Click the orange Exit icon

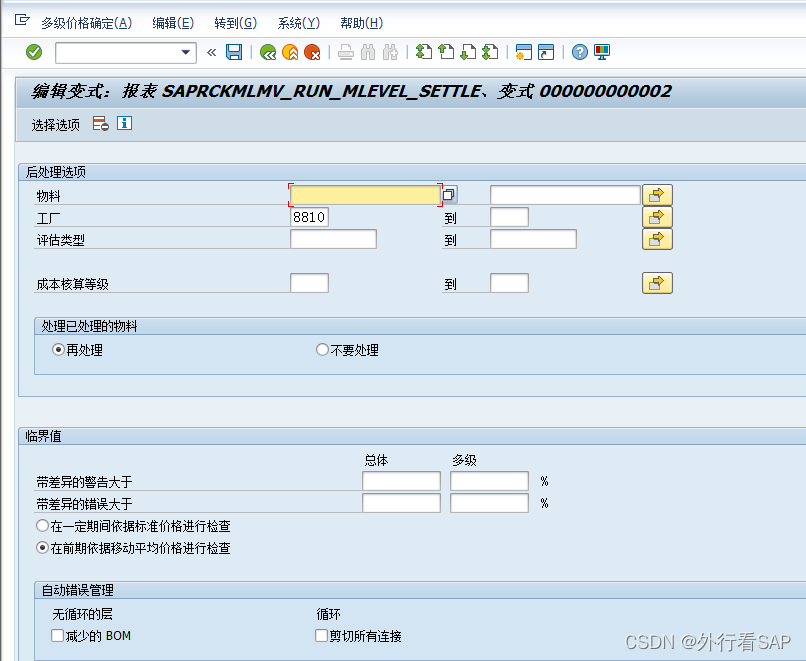(x=290, y=52)
